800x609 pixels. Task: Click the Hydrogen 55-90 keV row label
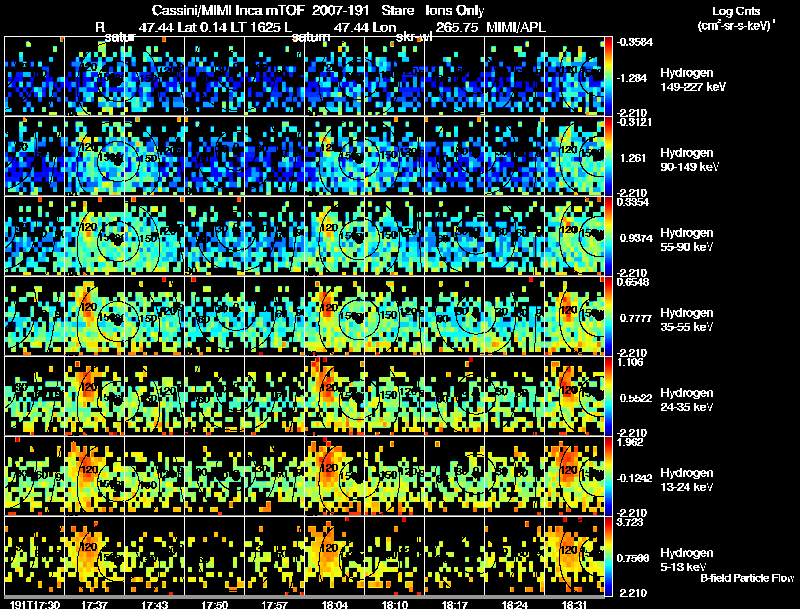pos(687,240)
